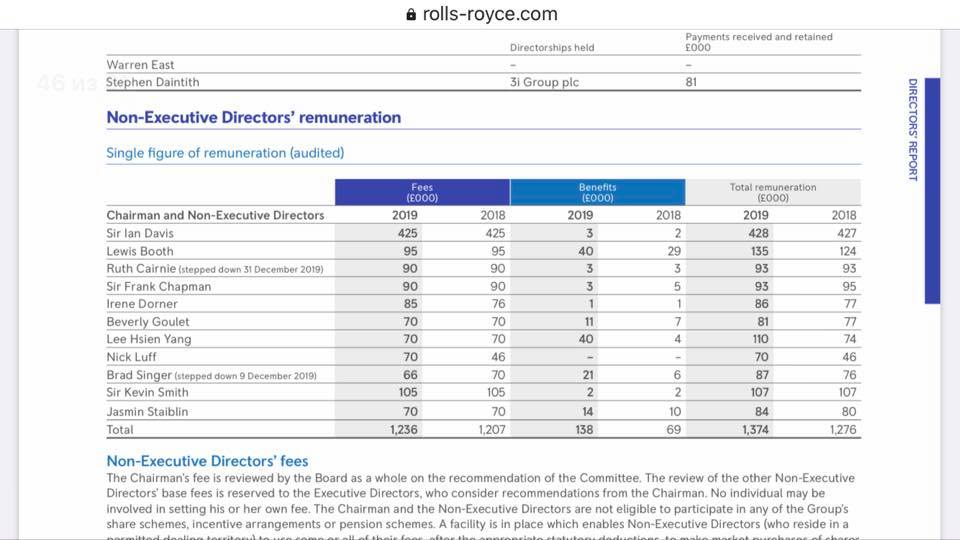Select Ruth Cairnie stepped down row label

(214, 269)
